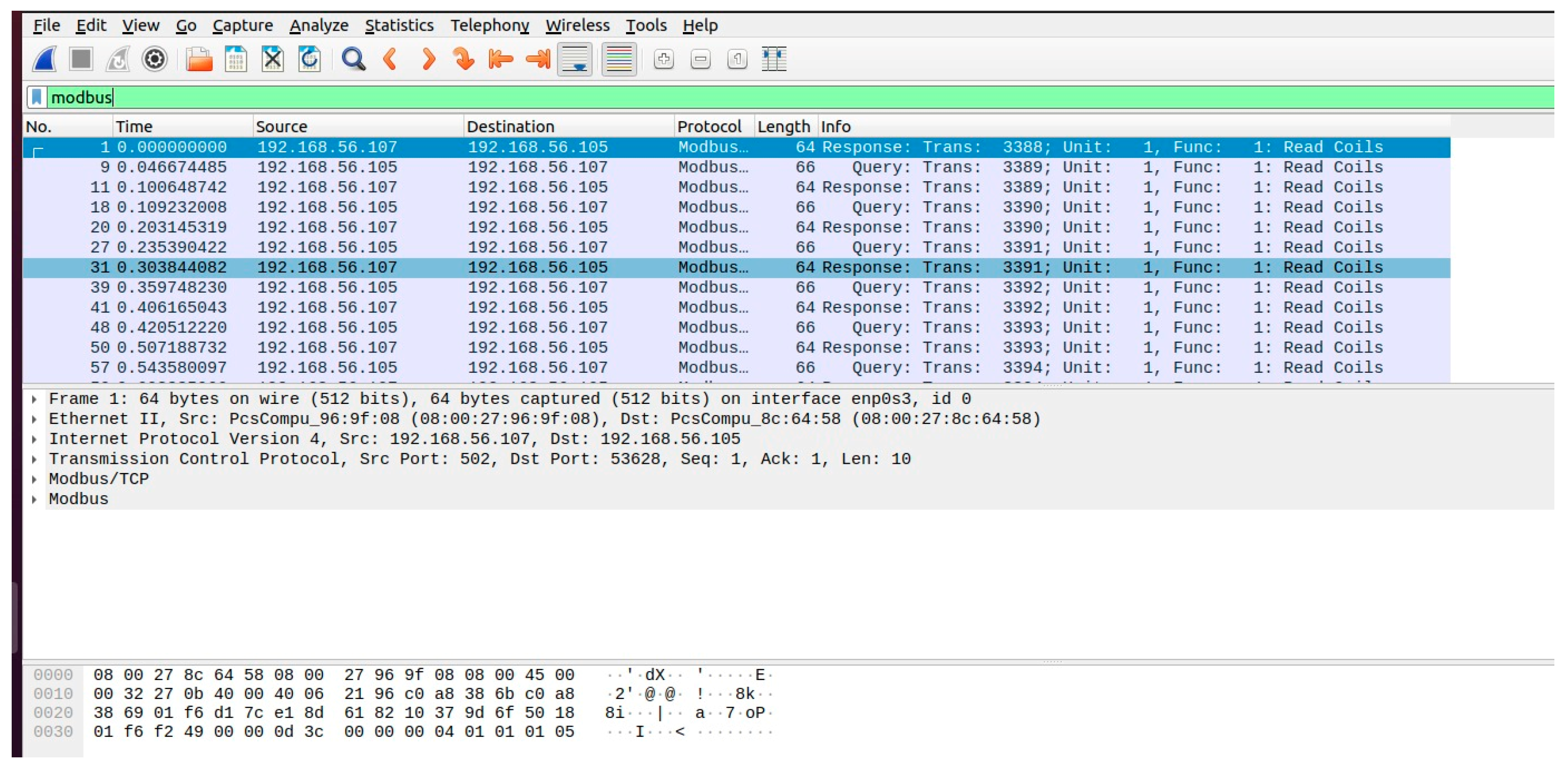
Task: Click the zoom in plus icon
Action: coord(663,59)
